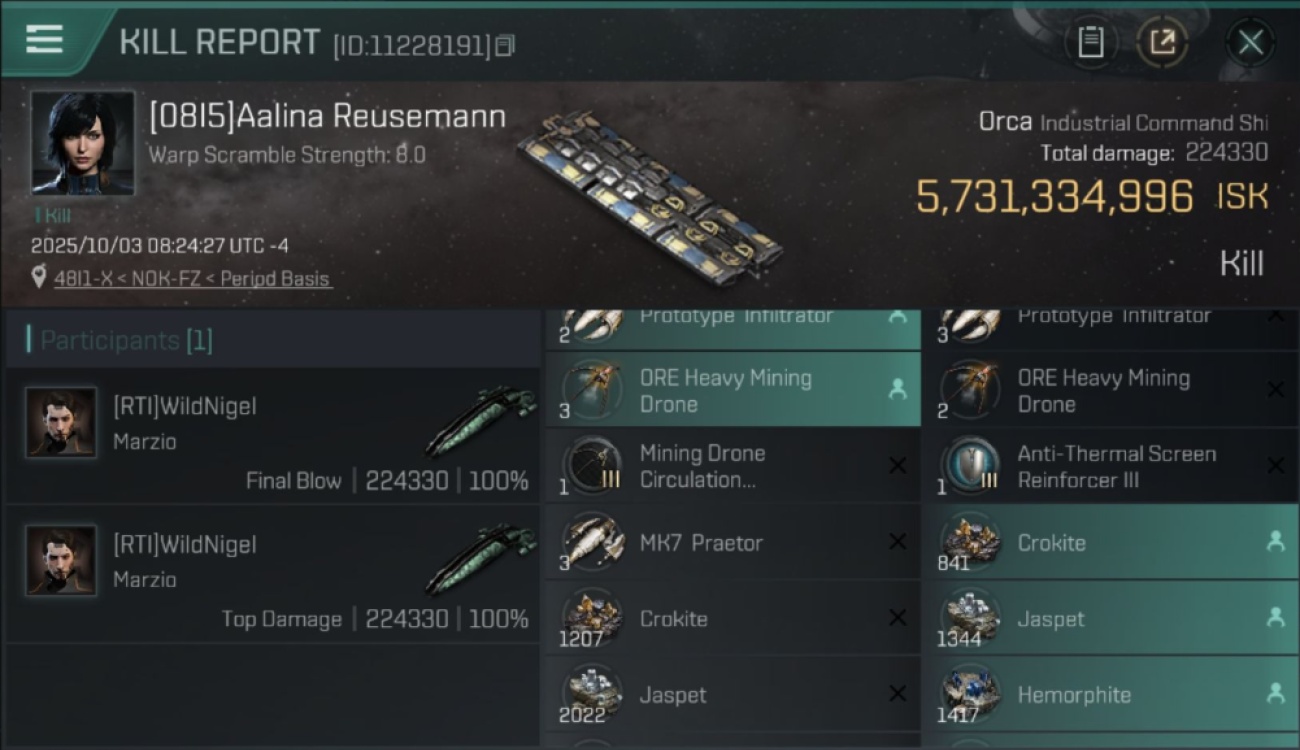Click the ORE Heavy Mining Drone icon

pos(592,390)
